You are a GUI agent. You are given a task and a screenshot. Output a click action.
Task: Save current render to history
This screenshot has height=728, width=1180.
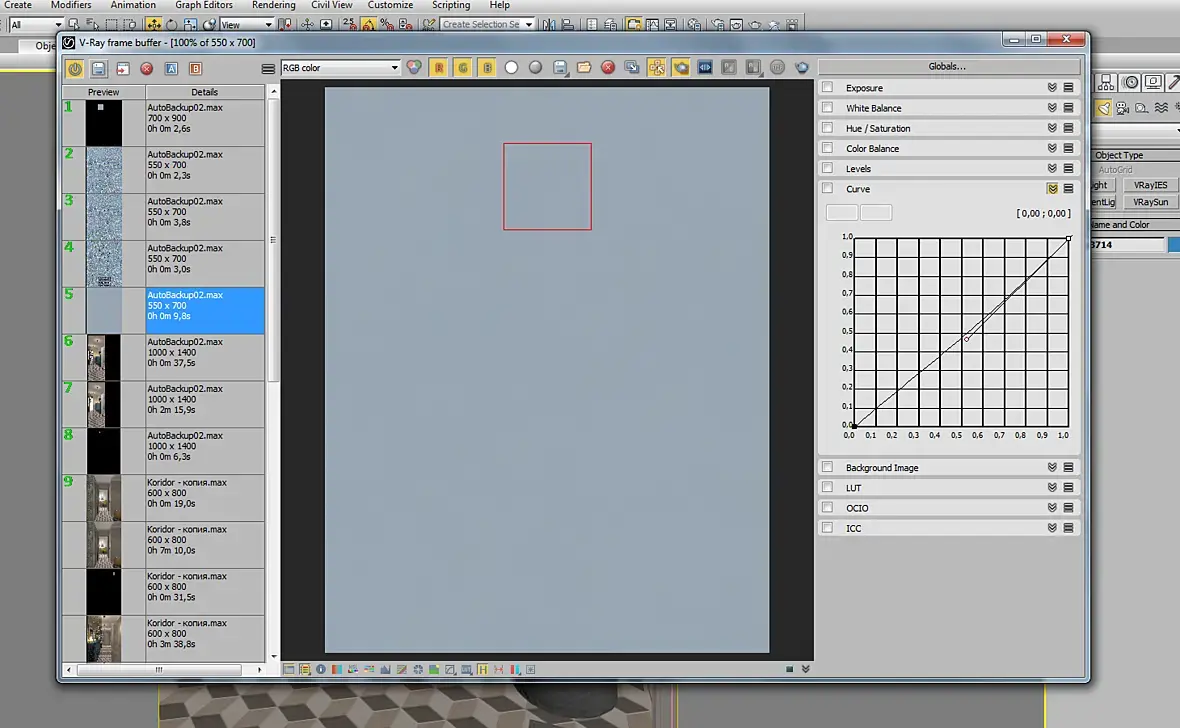(99, 69)
